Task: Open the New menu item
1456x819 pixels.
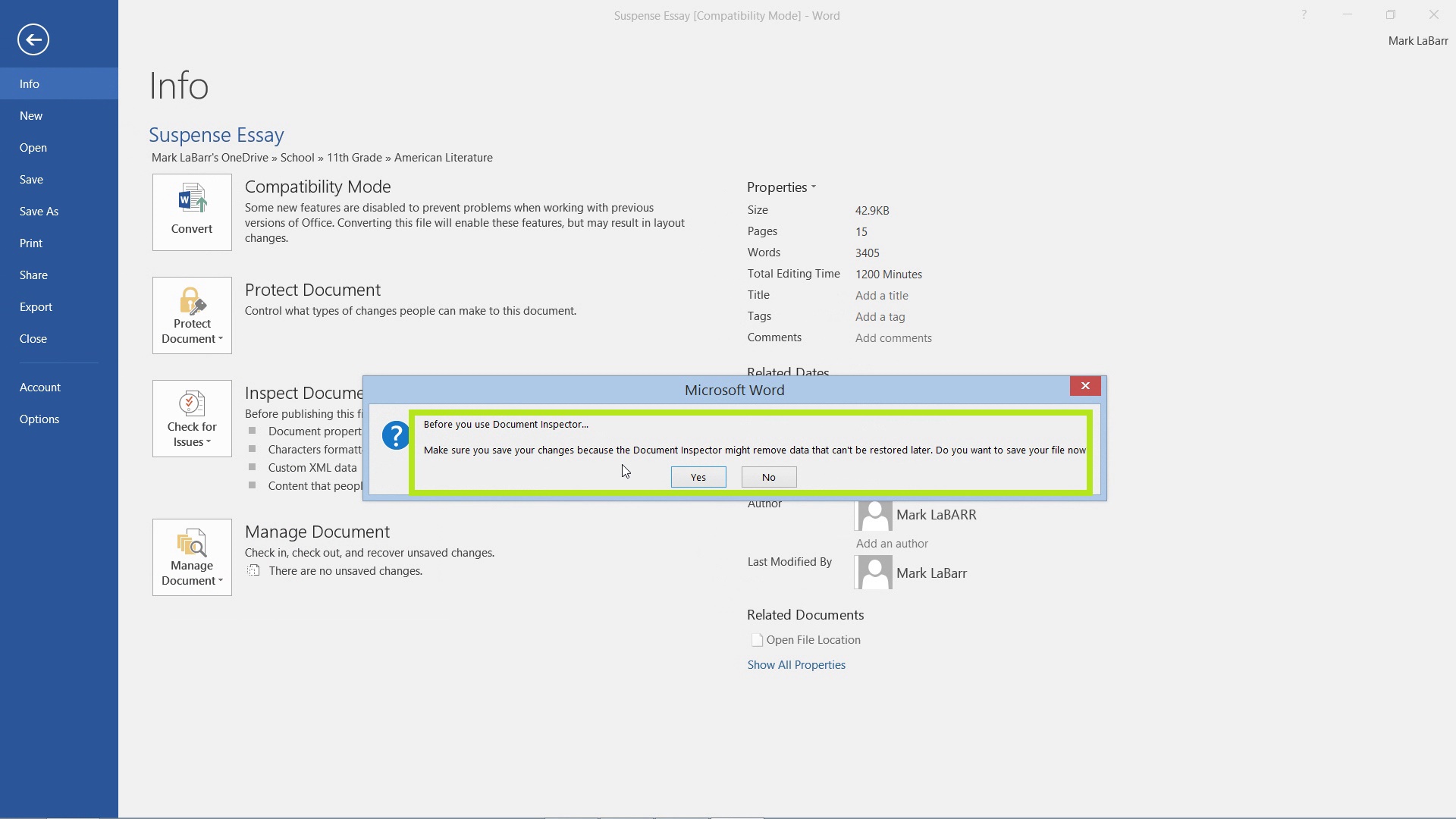Action: pyautogui.click(x=59, y=115)
